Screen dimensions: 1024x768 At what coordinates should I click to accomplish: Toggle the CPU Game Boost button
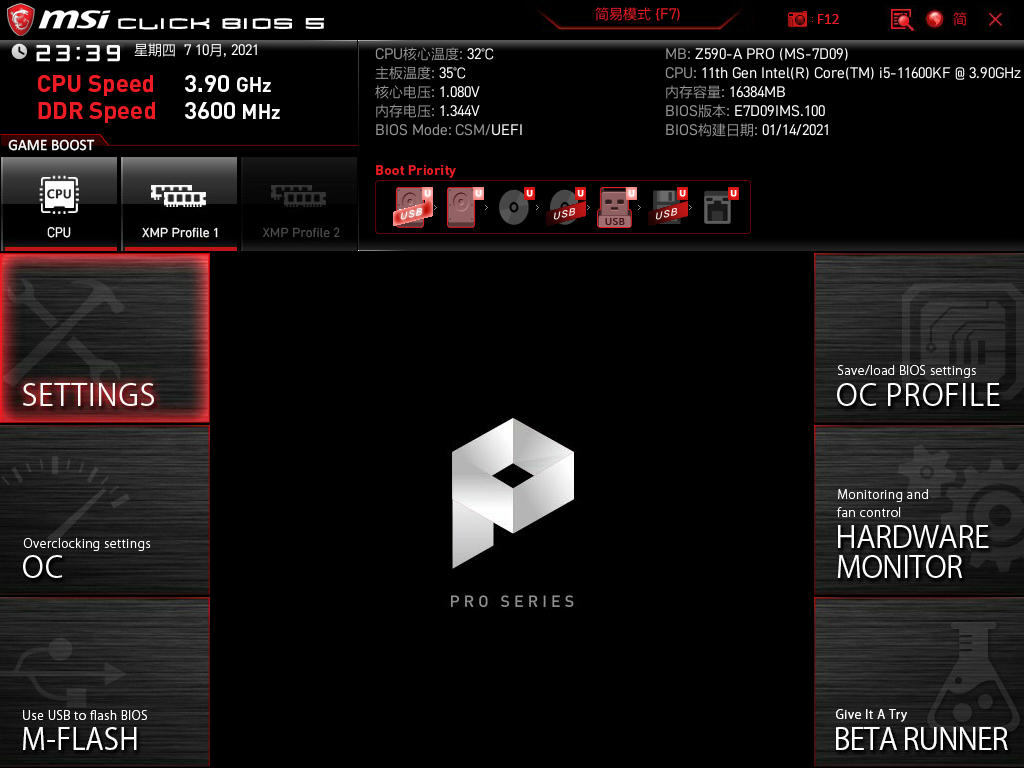(59, 204)
